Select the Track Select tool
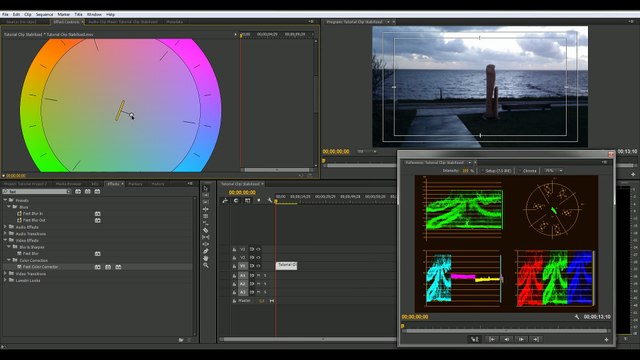640x360 pixels. coord(206,196)
